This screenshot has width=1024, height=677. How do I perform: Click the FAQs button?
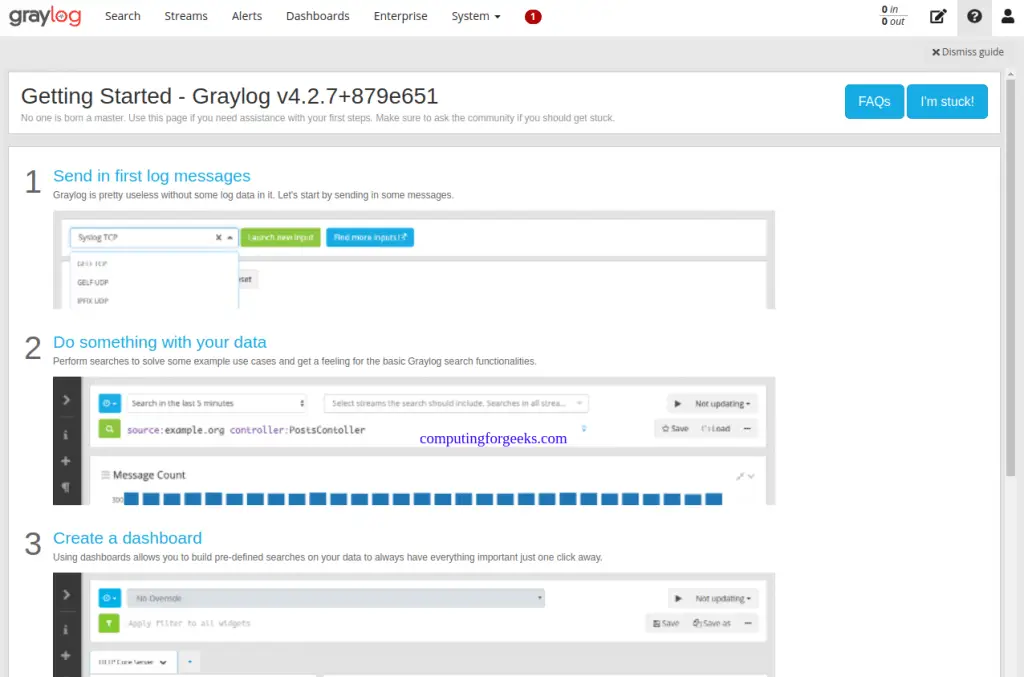point(874,101)
